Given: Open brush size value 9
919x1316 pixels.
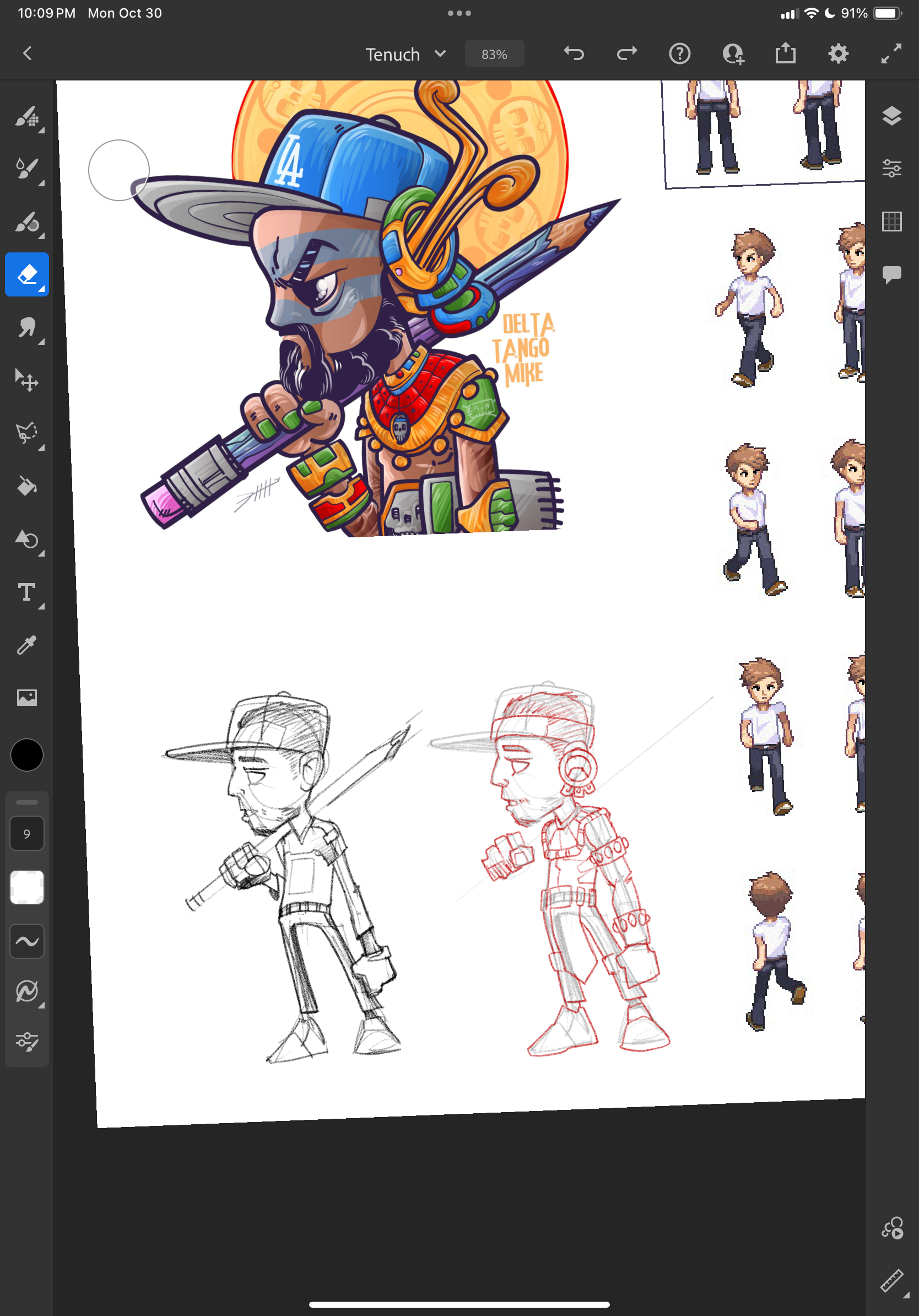Looking at the screenshot, I should [x=27, y=833].
